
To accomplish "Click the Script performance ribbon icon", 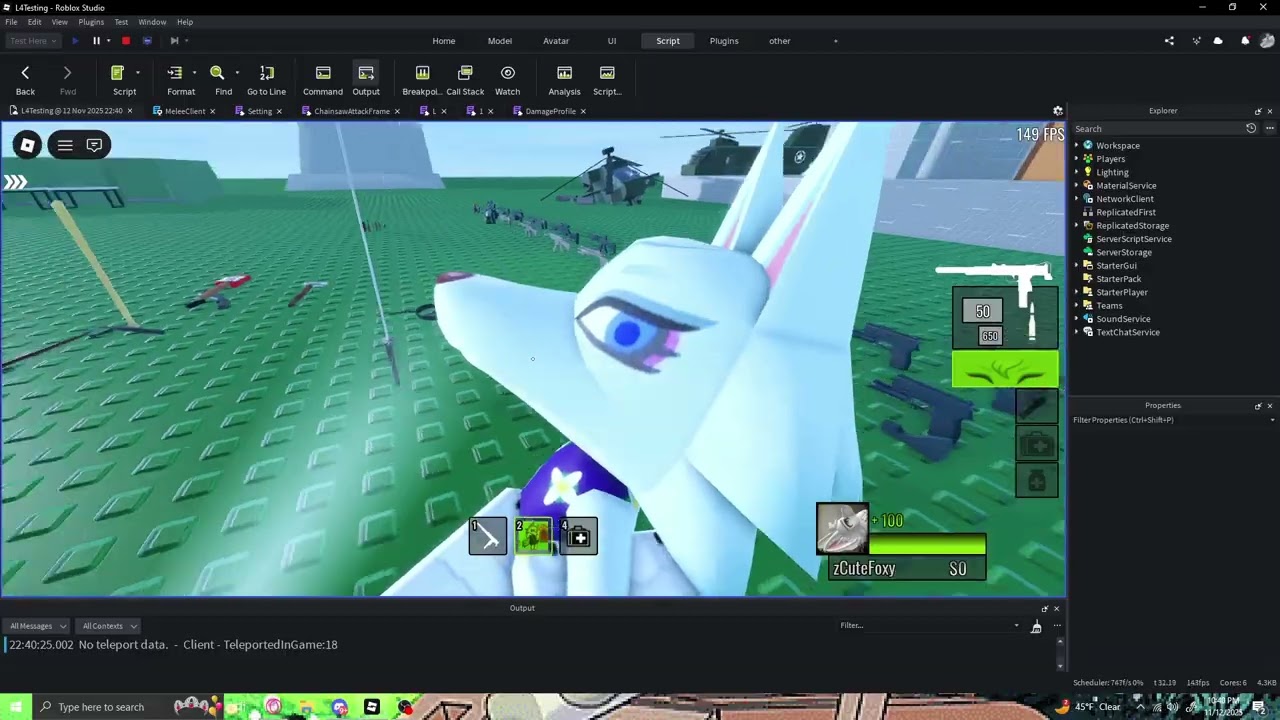I will click(x=607, y=73).
